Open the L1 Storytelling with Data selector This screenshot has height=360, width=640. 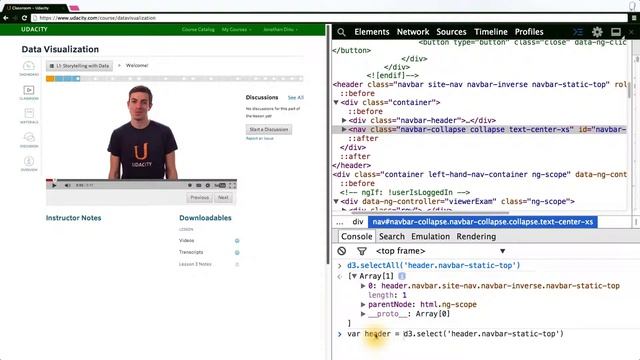pos(79,66)
